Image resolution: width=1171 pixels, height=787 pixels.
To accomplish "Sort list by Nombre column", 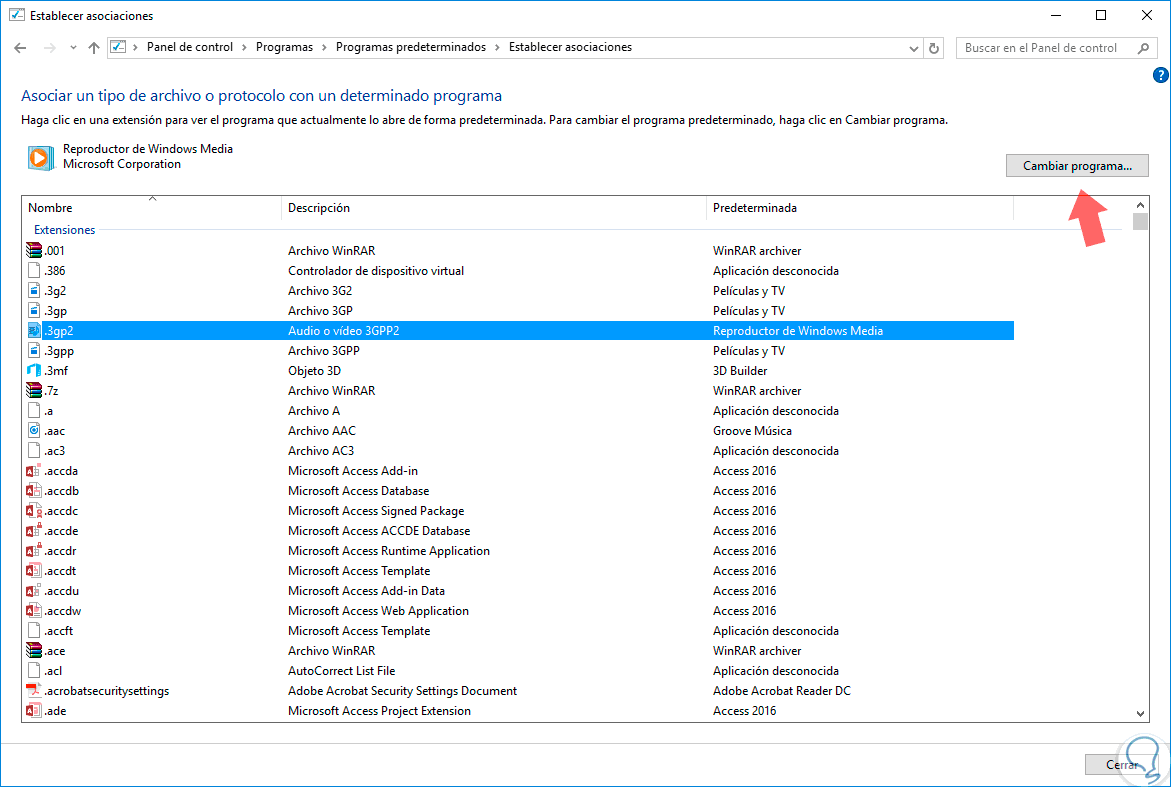I will tap(152, 208).
